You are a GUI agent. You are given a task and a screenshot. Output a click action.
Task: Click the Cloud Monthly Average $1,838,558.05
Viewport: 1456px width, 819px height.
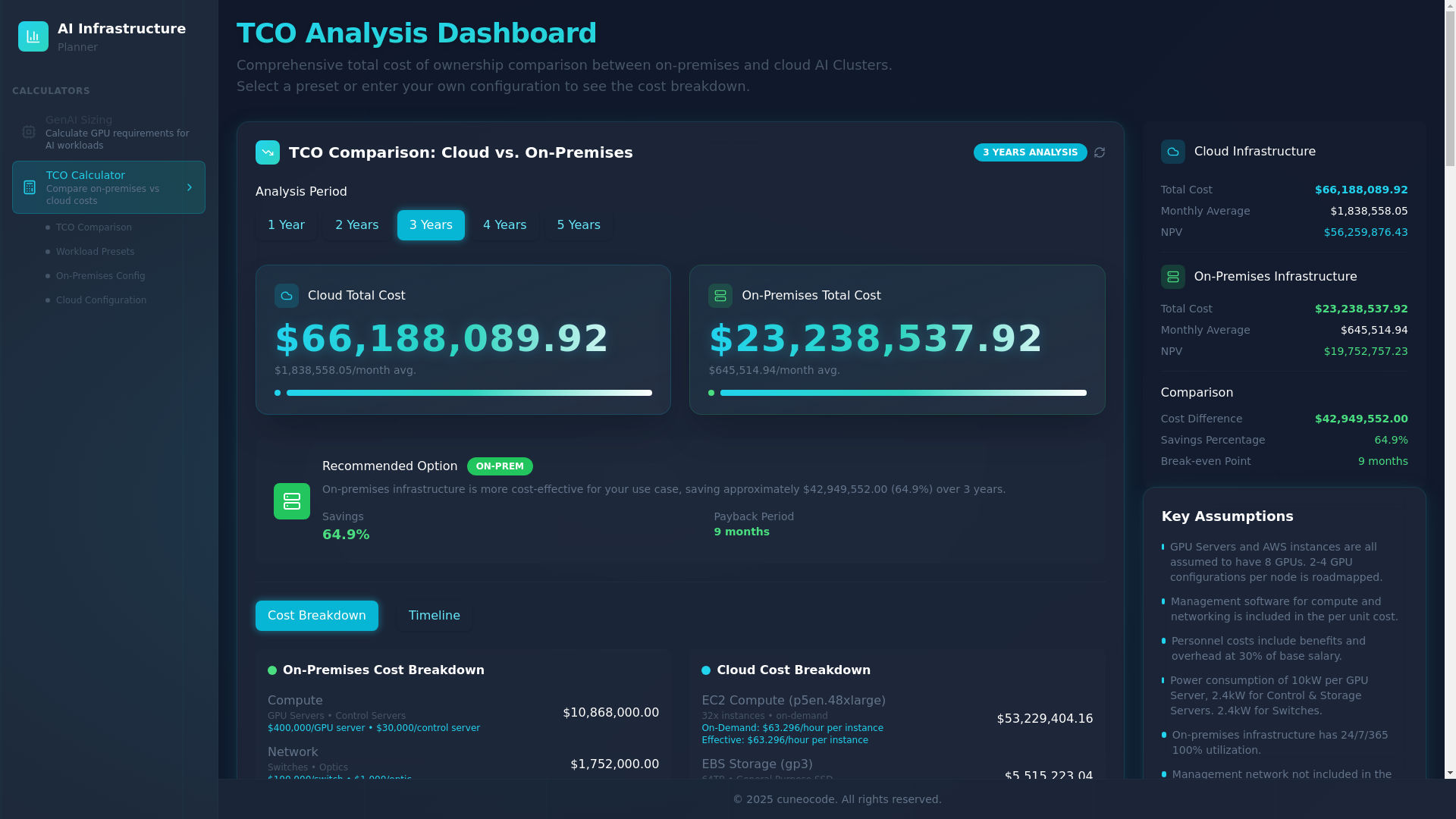tap(1370, 211)
